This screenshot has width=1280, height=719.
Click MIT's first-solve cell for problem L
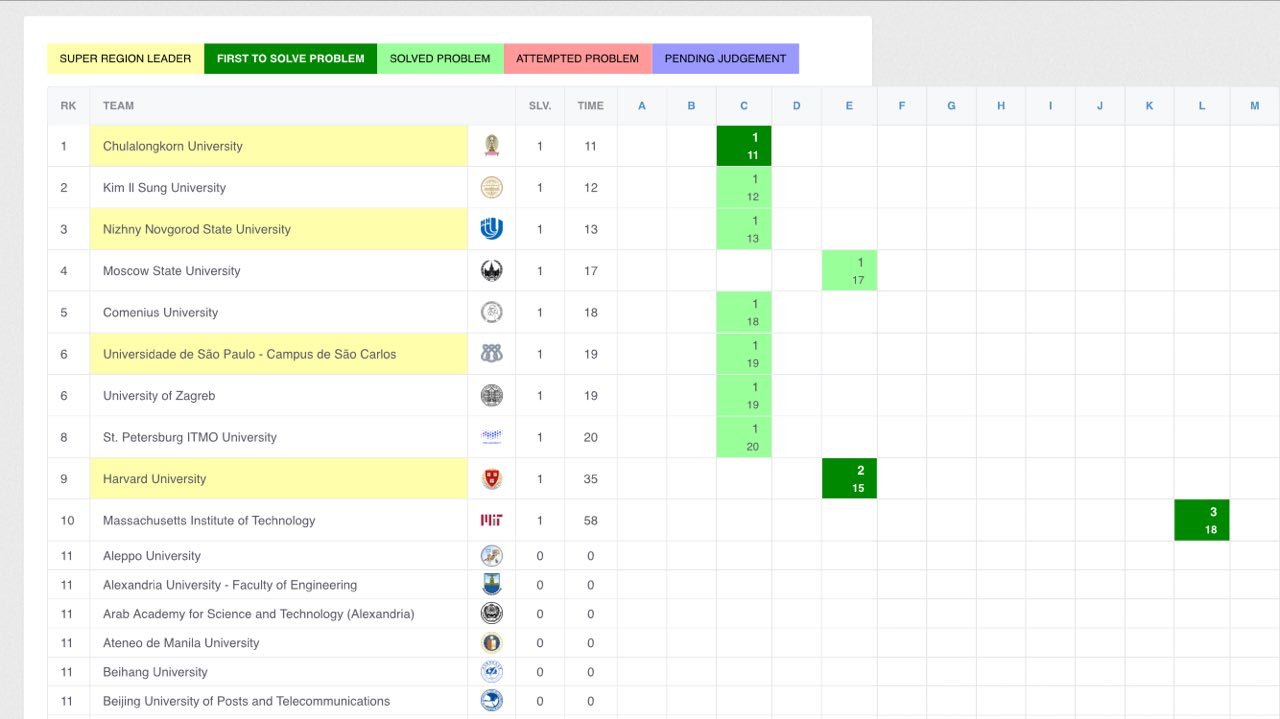[x=1202, y=520]
